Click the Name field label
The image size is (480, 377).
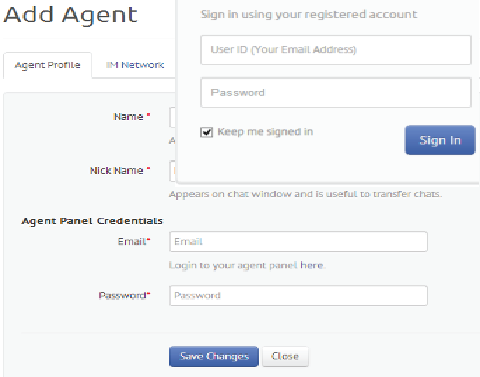point(128,117)
